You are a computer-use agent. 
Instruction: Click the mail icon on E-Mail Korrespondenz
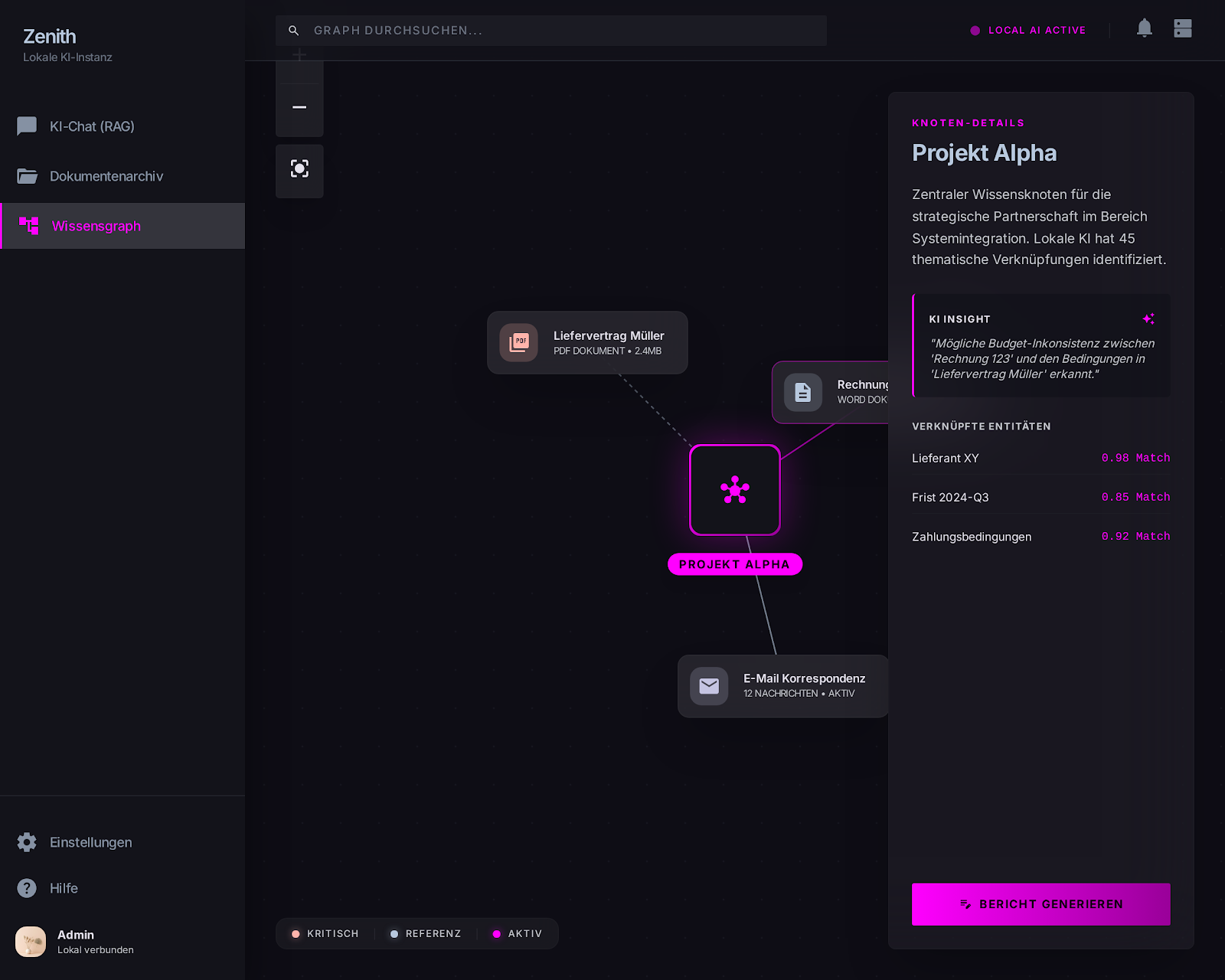[709, 686]
